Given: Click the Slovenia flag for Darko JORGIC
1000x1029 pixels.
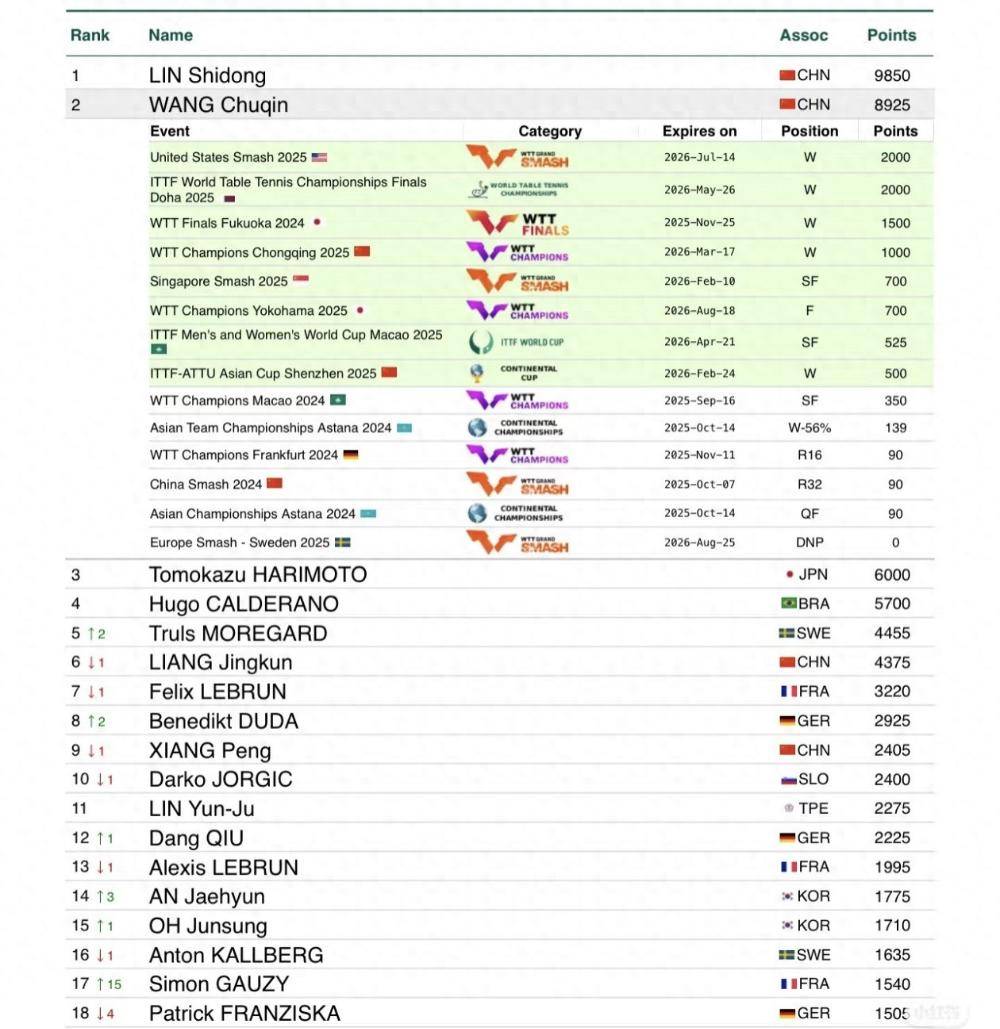Looking at the screenshot, I should point(788,780).
